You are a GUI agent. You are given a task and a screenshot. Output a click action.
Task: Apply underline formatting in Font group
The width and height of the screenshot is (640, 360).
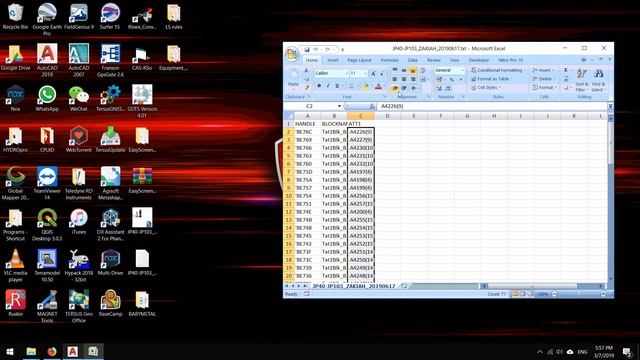click(x=337, y=86)
